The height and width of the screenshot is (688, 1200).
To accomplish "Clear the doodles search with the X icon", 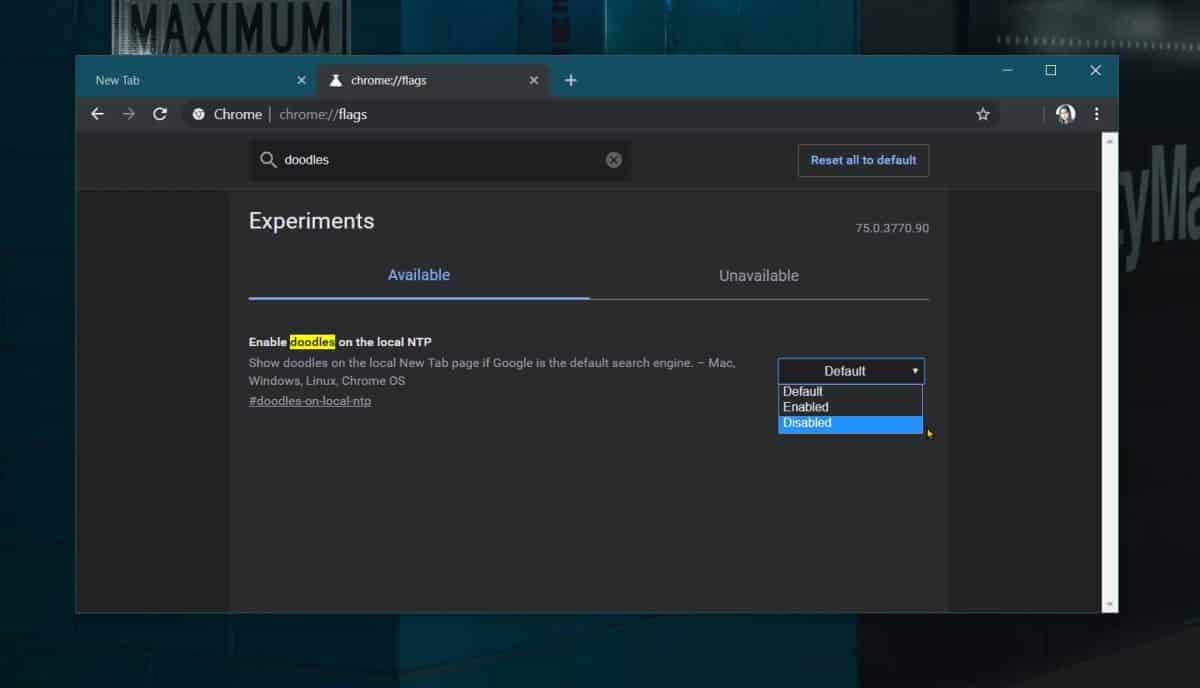I will click(x=614, y=160).
